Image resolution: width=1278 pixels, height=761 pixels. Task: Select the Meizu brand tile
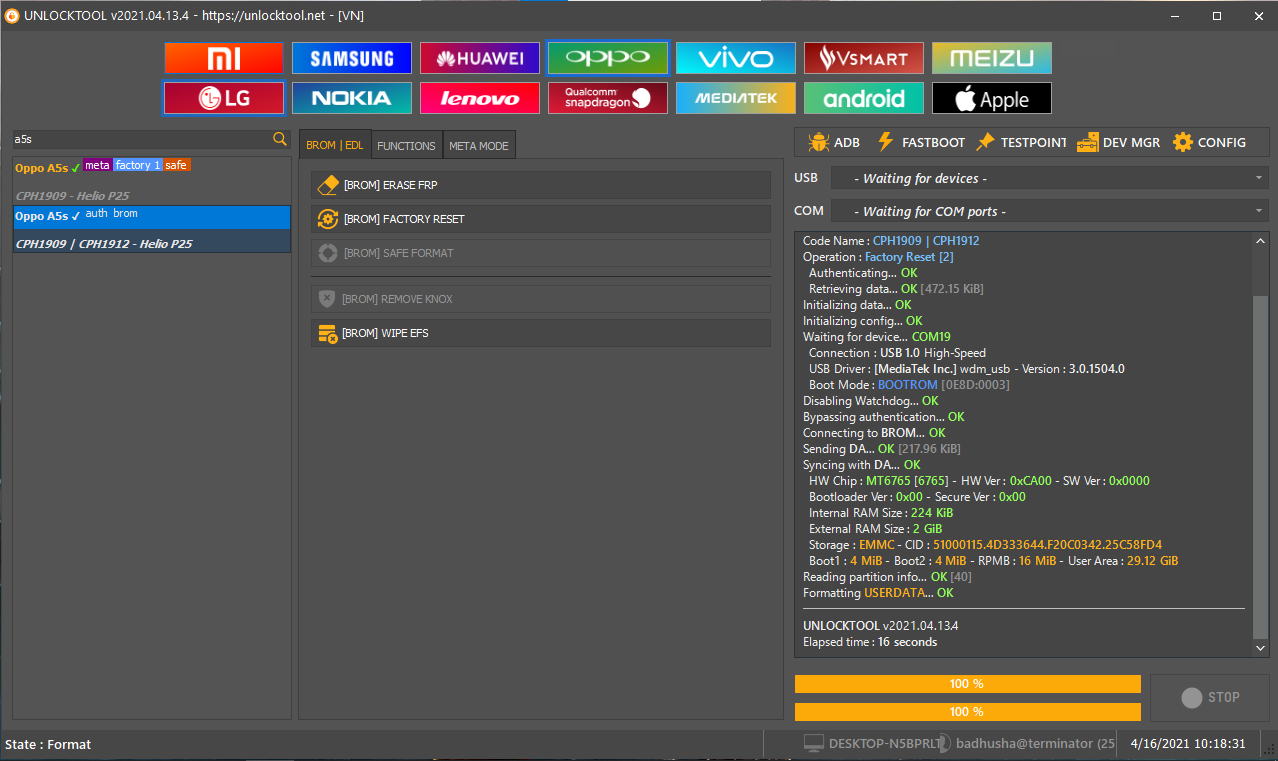click(992, 58)
